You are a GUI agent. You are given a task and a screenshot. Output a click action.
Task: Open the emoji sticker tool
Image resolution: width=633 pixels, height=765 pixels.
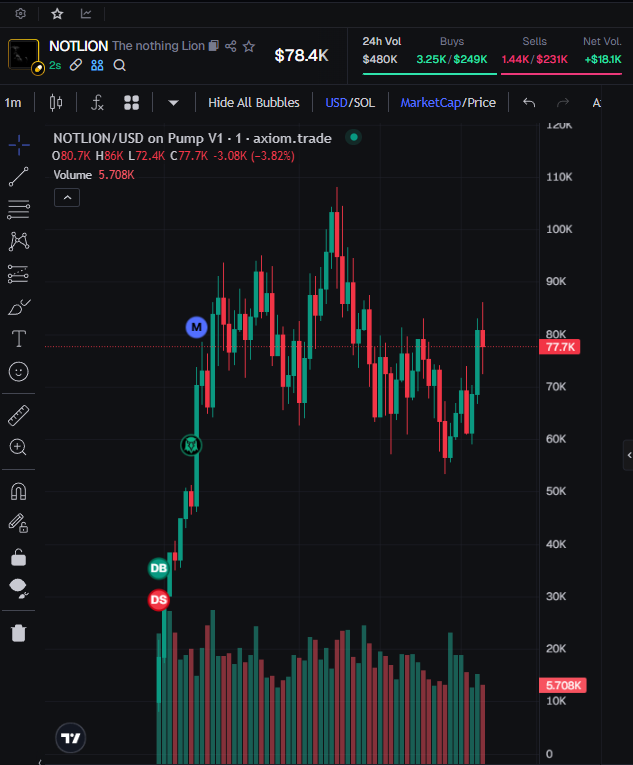coord(19,372)
